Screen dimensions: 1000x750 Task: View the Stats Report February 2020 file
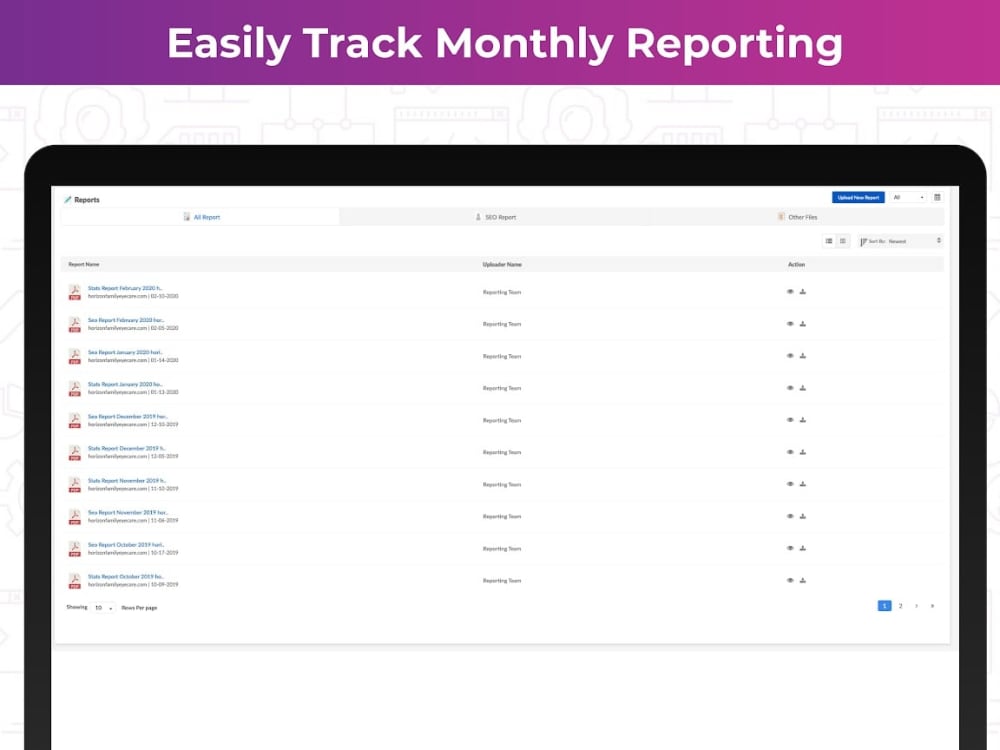pyautogui.click(x=790, y=291)
